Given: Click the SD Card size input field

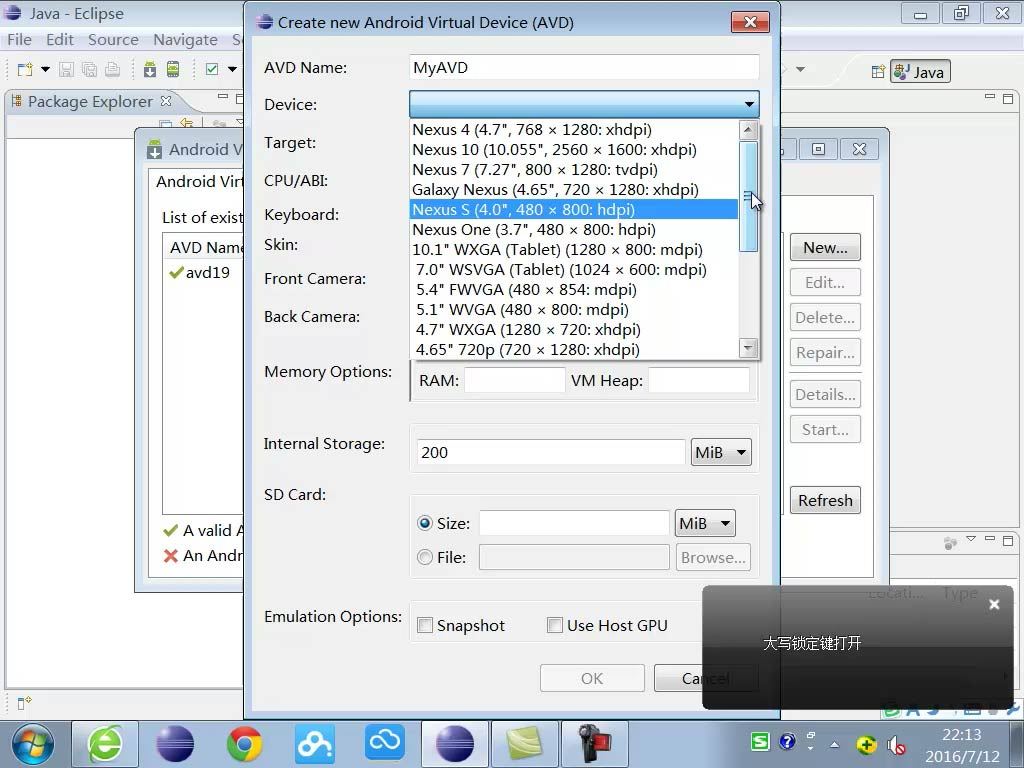Looking at the screenshot, I should (x=574, y=523).
